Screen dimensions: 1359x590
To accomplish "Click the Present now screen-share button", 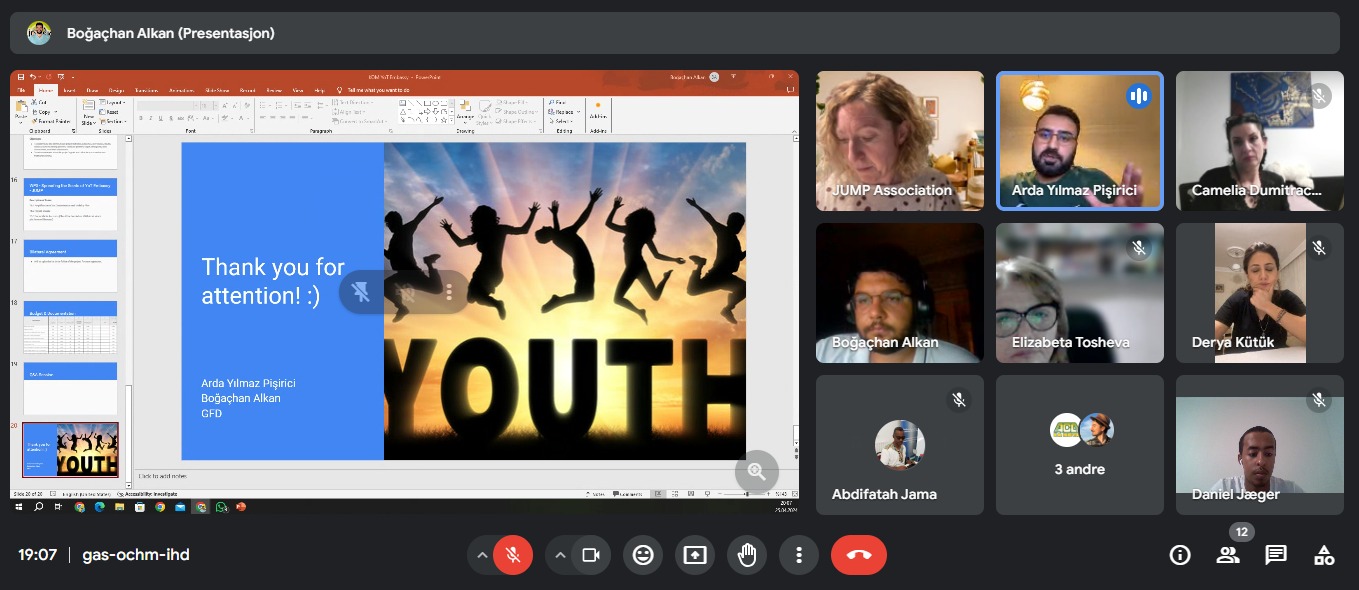I will 695,555.
